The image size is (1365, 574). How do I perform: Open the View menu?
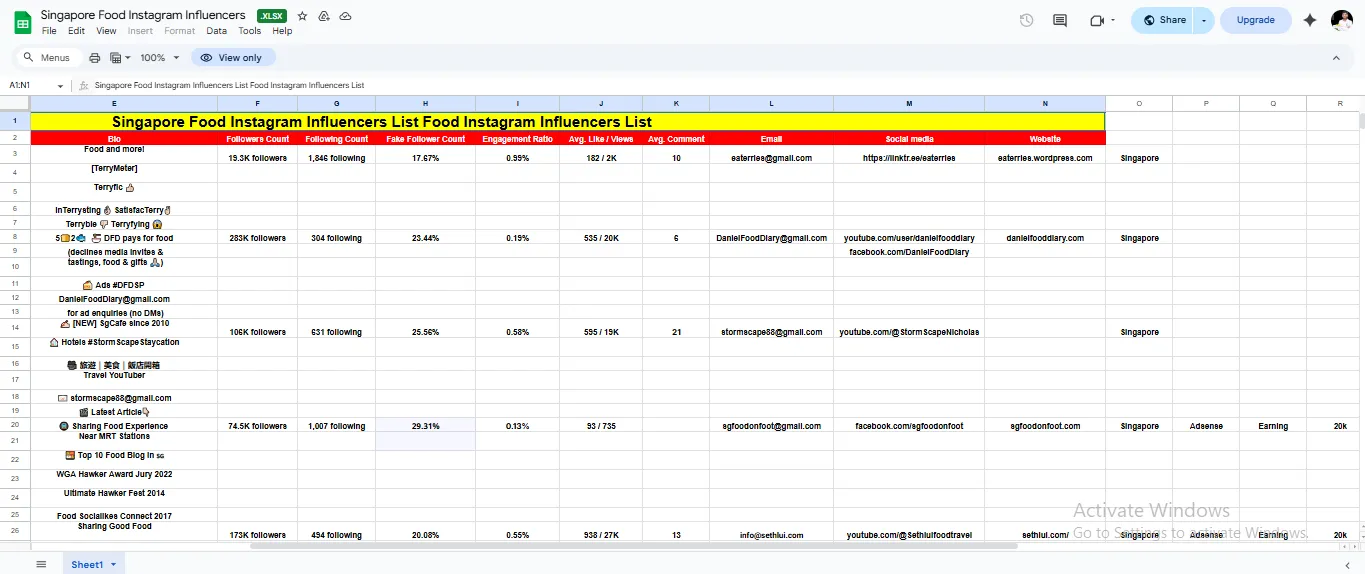pos(106,31)
